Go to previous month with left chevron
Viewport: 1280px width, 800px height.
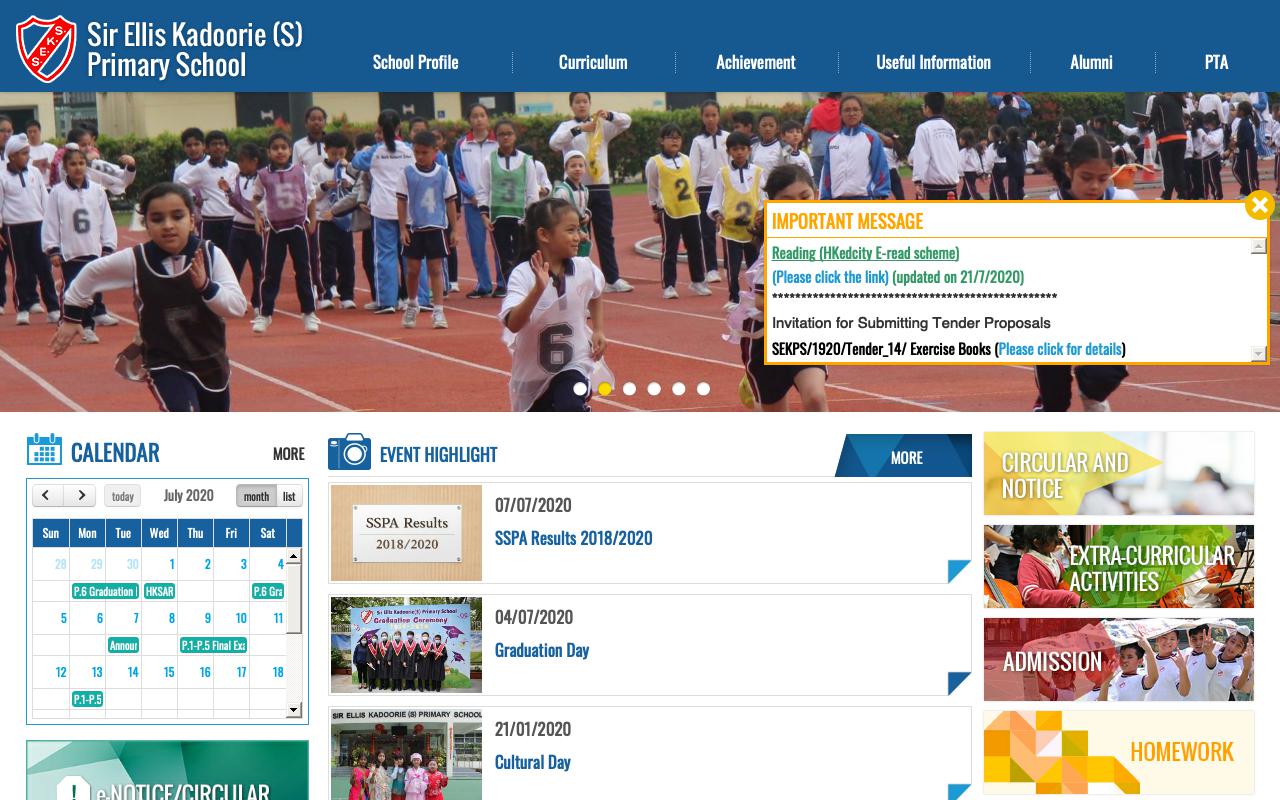45,495
